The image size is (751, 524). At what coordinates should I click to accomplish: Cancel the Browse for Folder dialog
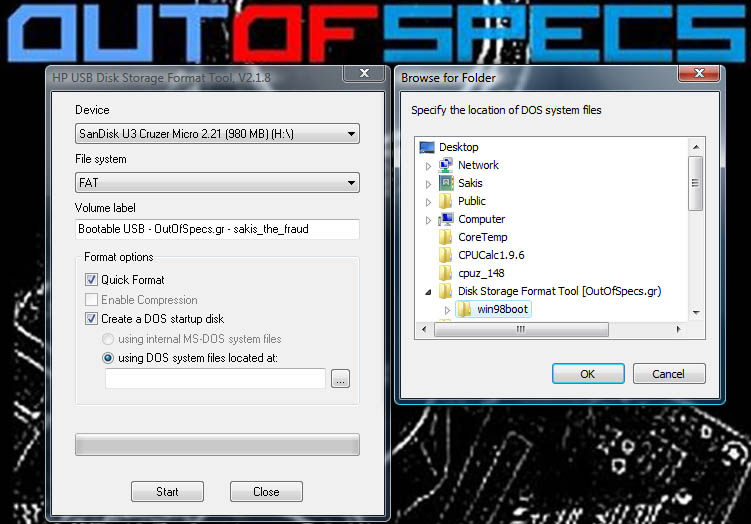coord(669,374)
